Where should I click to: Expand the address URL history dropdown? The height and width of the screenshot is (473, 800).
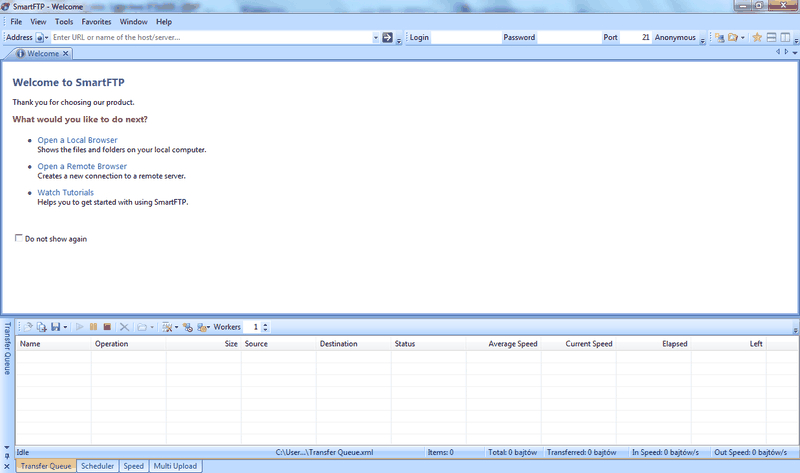(x=376, y=37)
